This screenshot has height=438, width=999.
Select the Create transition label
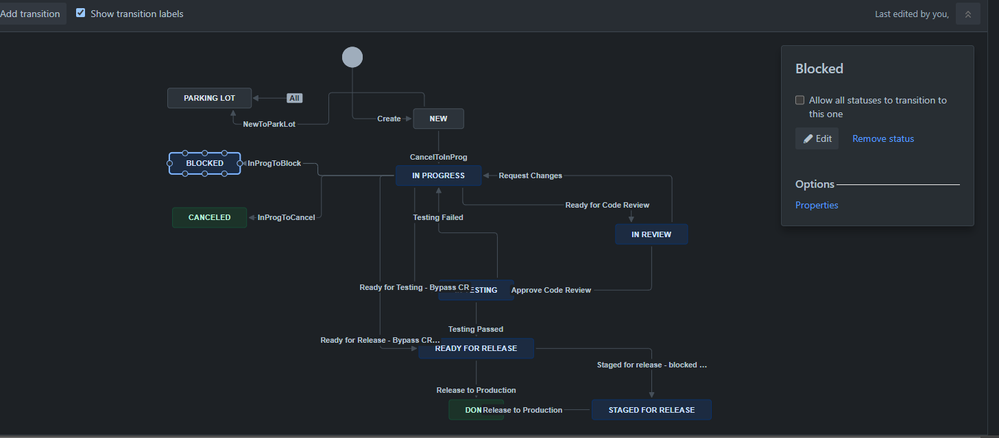(389, 119)
